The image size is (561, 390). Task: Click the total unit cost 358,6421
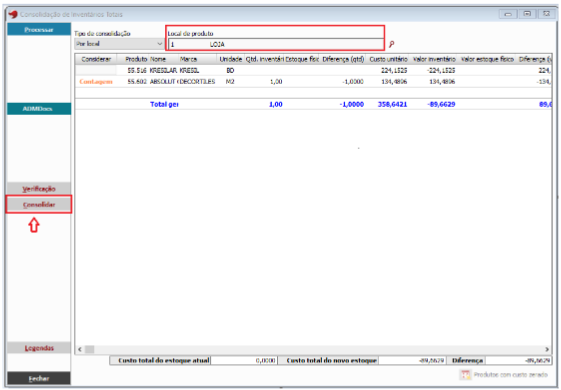pyautogui.click(x=392, y=104)
